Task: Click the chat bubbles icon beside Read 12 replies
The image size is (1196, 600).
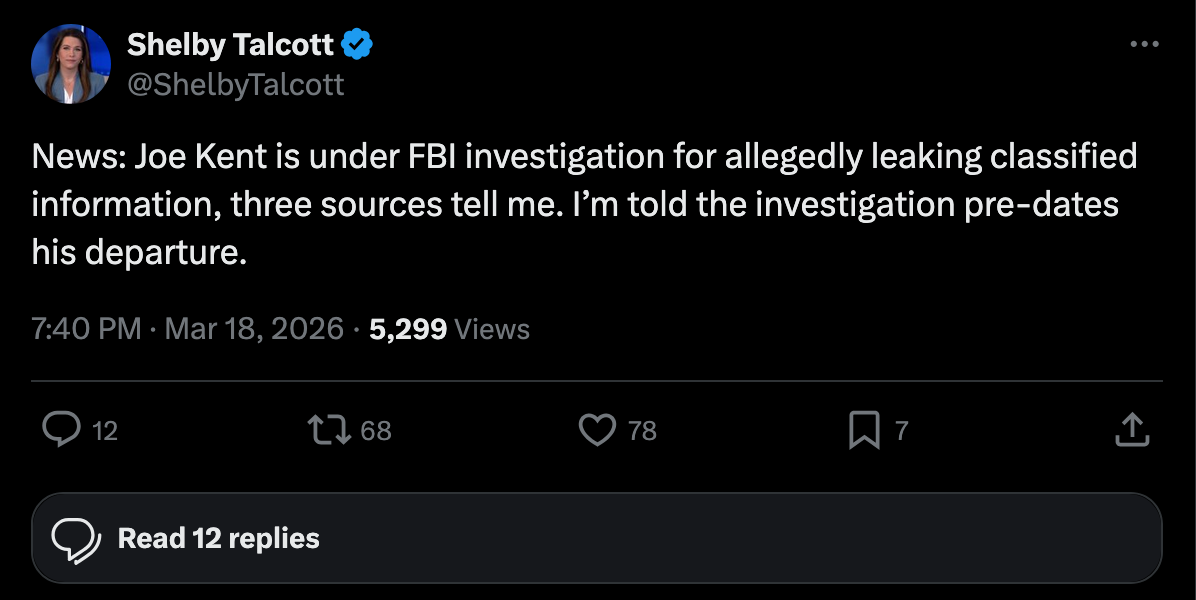Action: [x=77, y=539]
